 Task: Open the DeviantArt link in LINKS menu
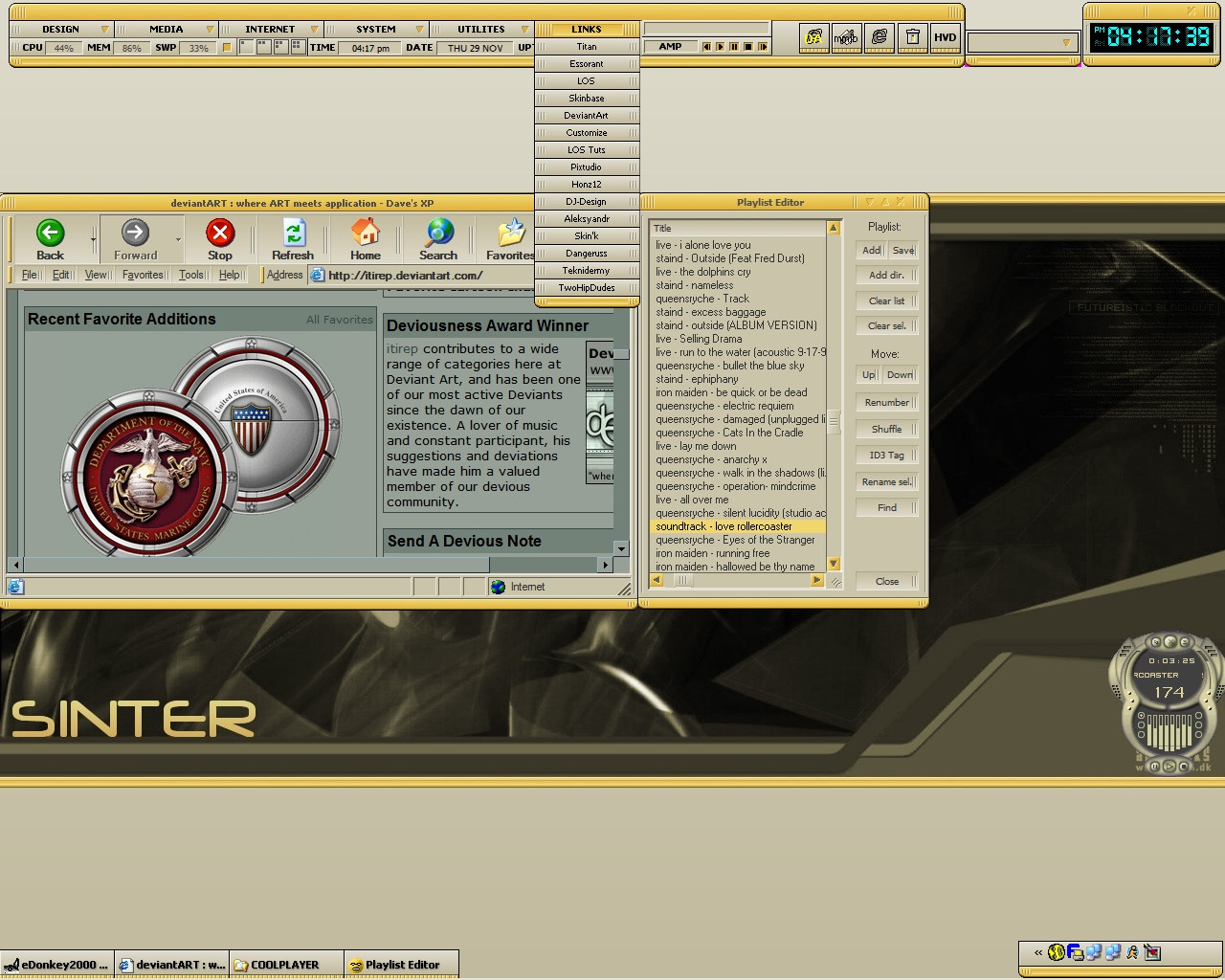587,116
